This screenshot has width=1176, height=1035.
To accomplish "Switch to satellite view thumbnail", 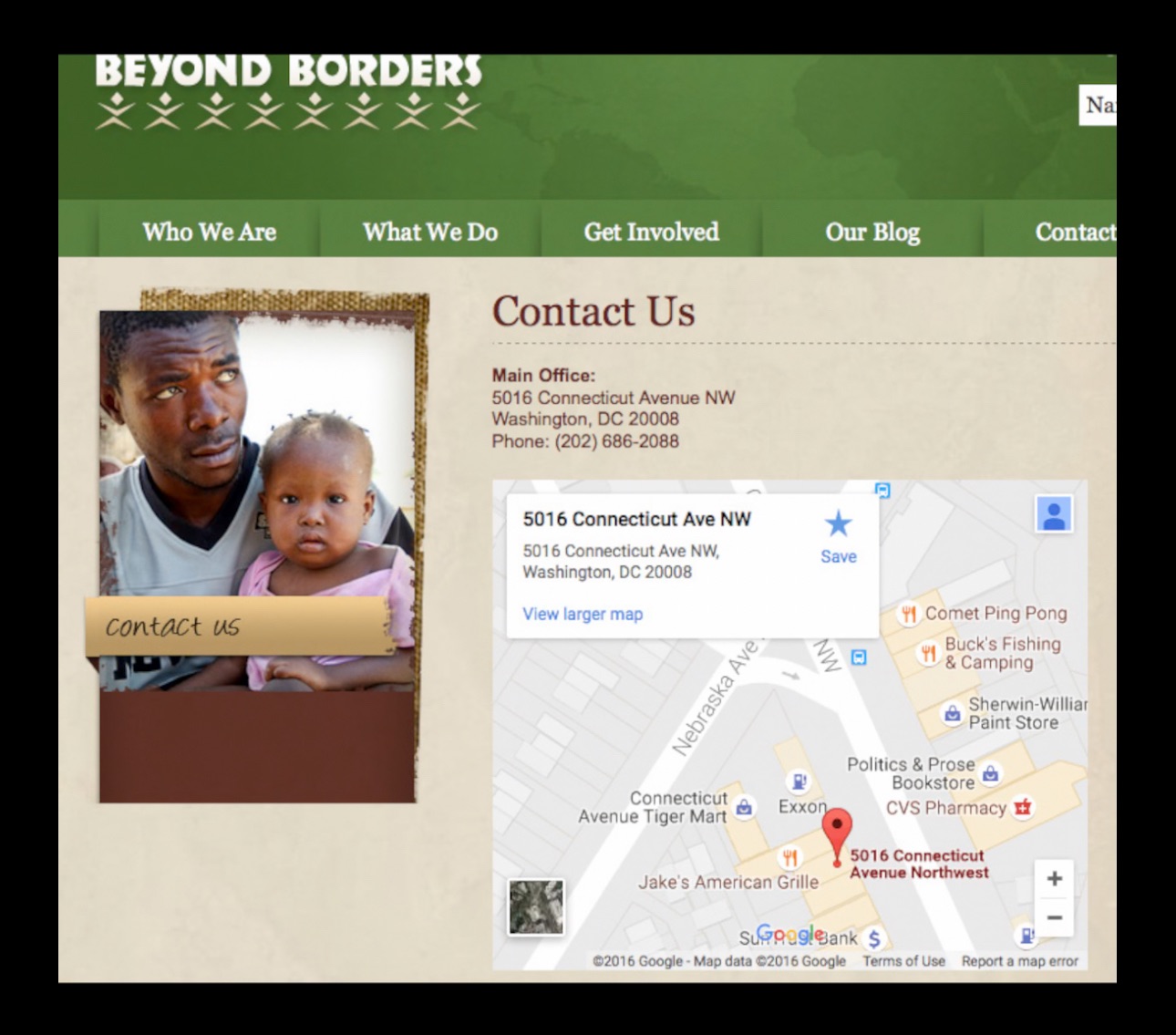I will [536, 906].
